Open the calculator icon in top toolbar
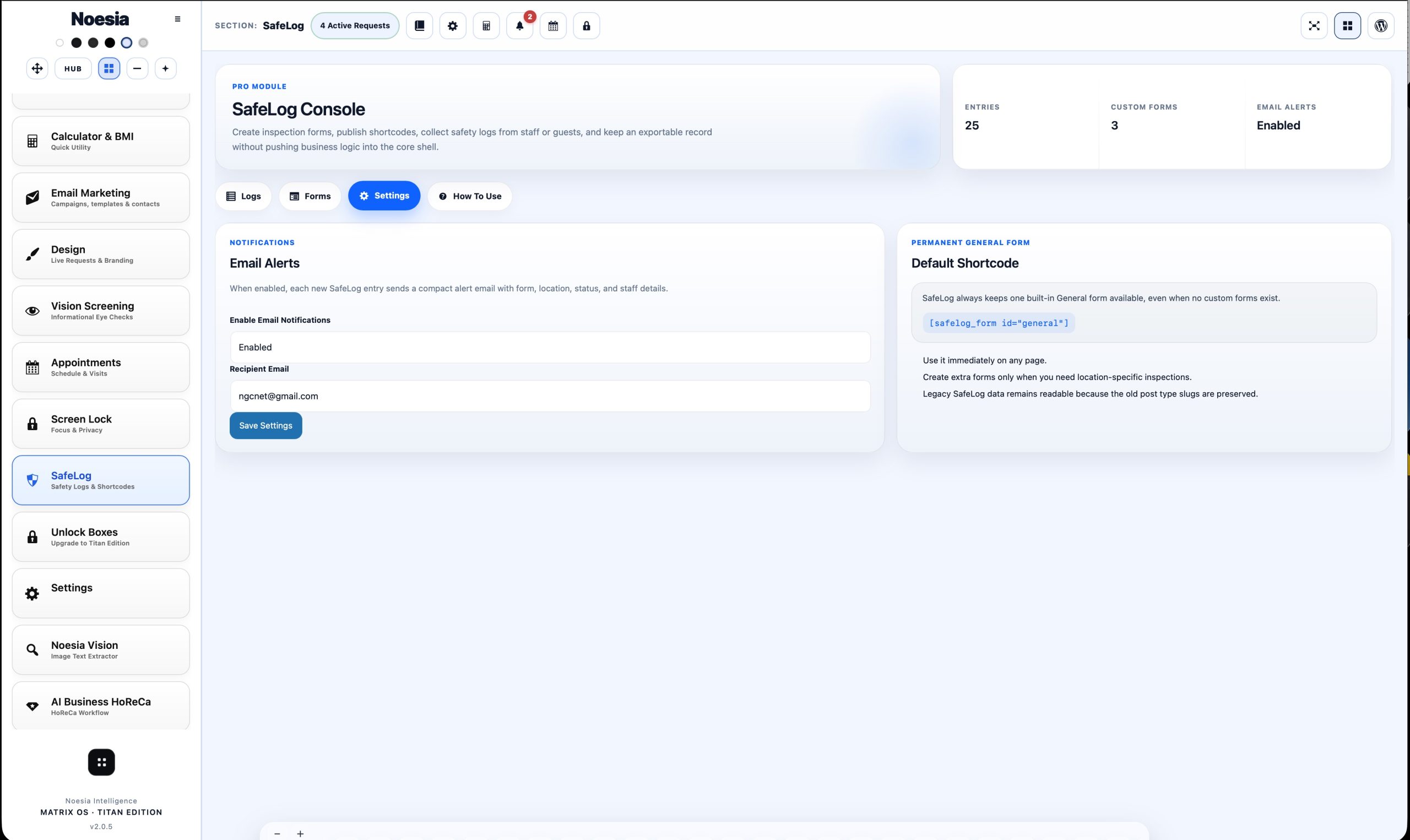The height and width of the screenshot is (840, 1410). tap(486, 25)
